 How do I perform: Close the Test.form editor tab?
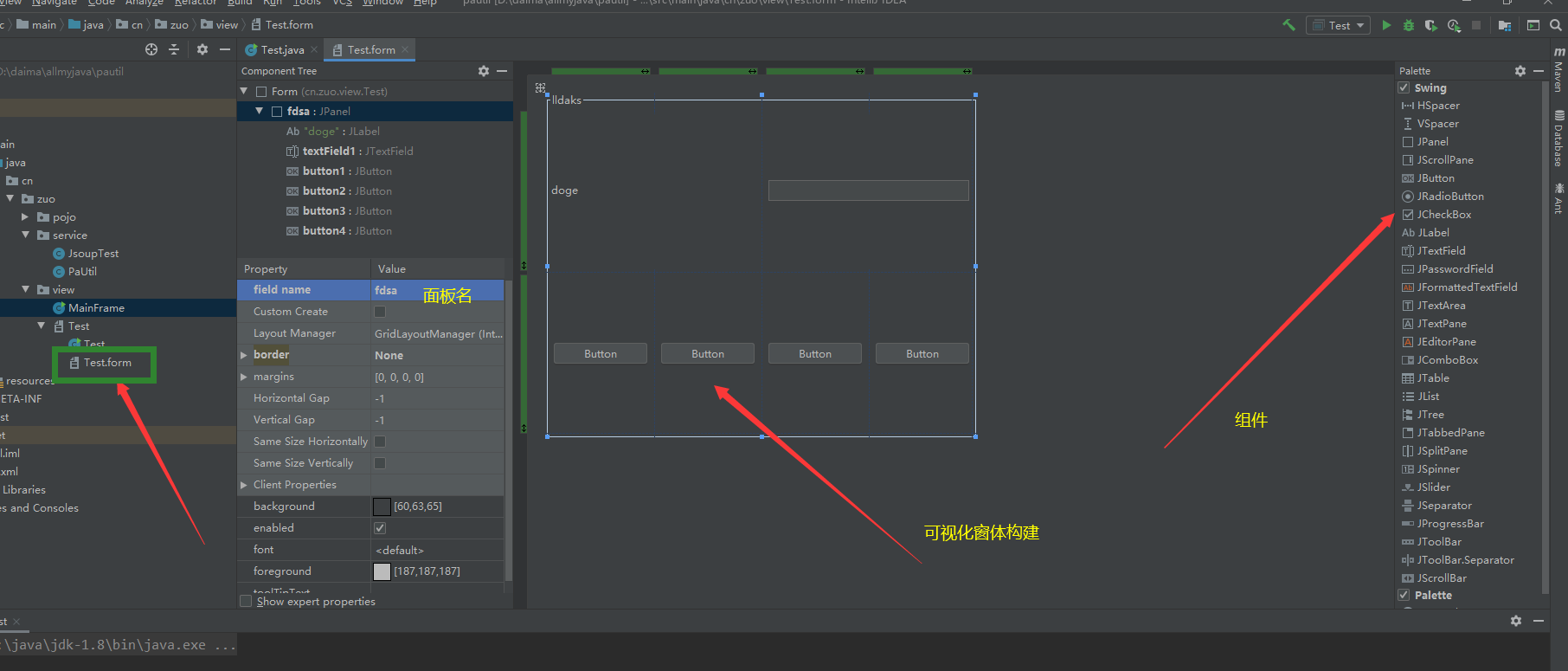405,49
